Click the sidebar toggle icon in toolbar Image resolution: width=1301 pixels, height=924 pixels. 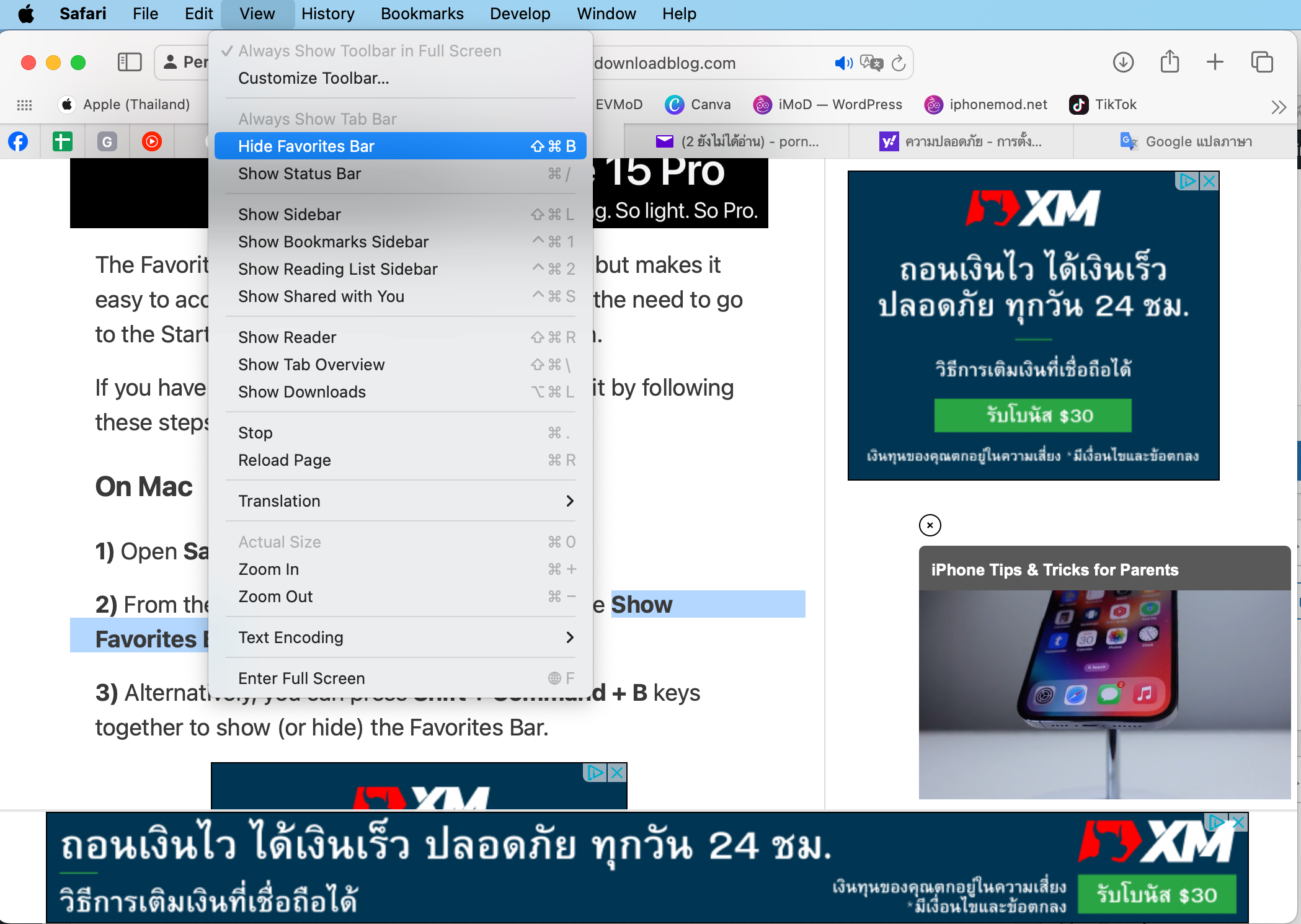[x=130, y=62]
